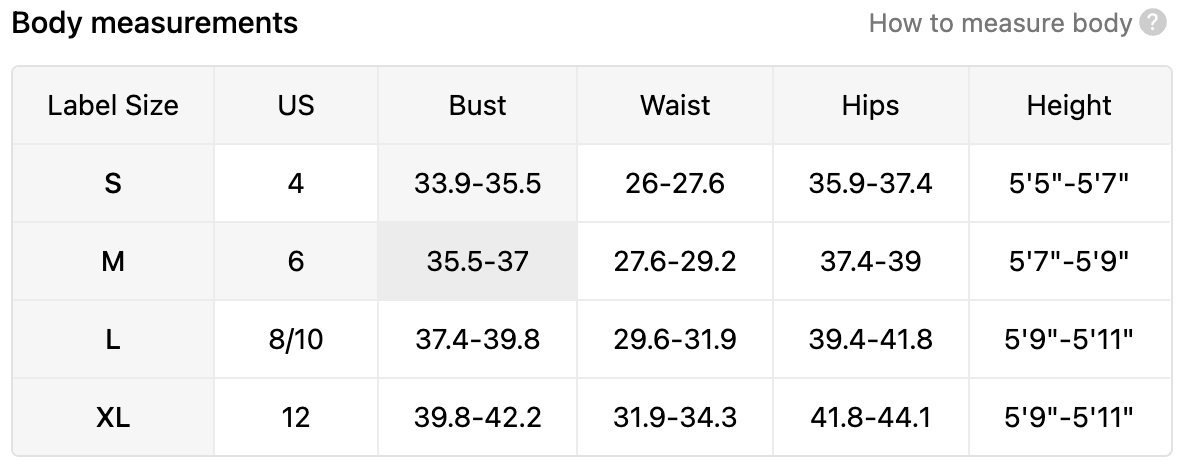Click the question mark help icon

tap(1153, 23)
